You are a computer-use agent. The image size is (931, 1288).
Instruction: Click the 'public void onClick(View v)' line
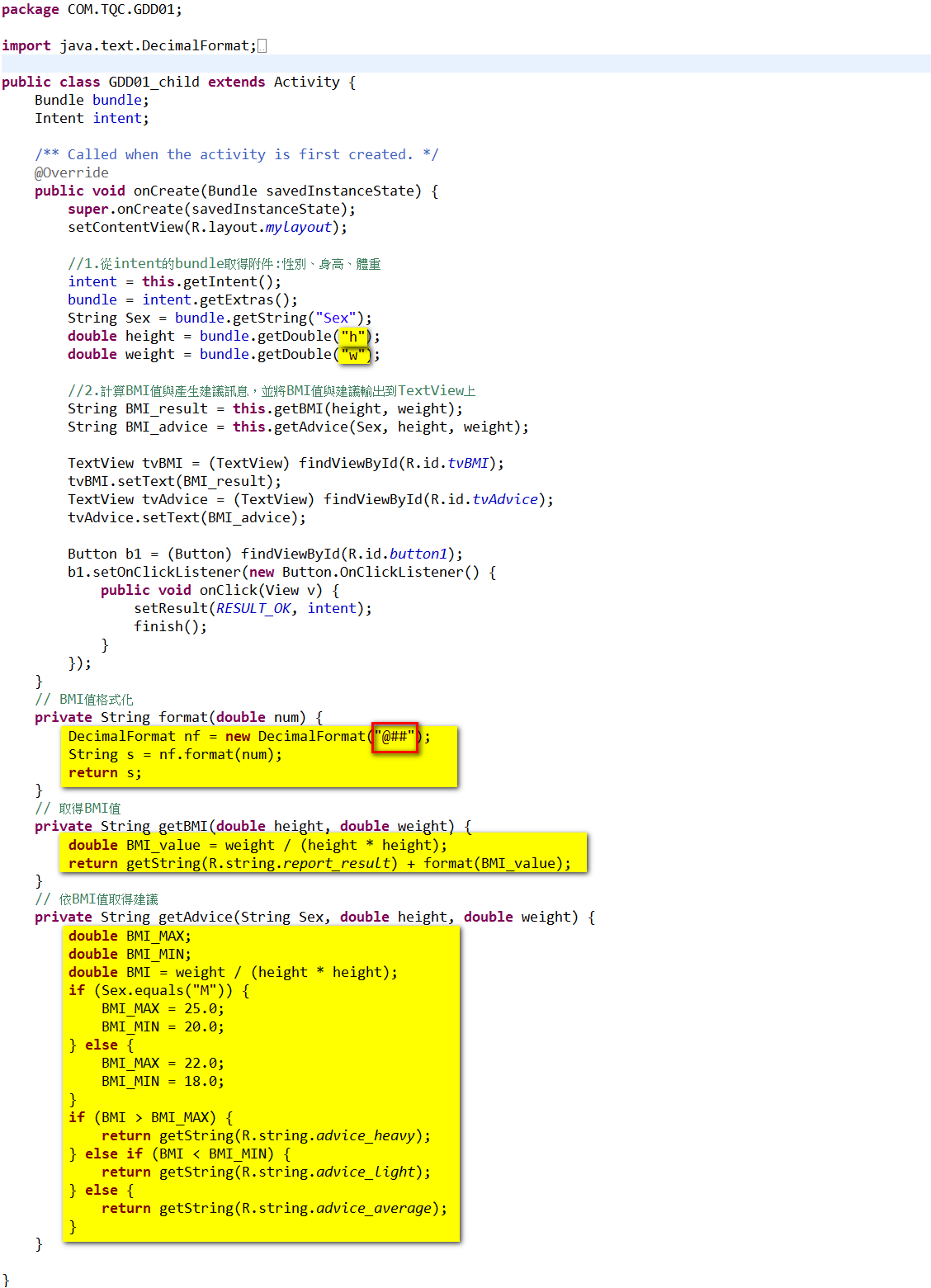pos(220,591)
